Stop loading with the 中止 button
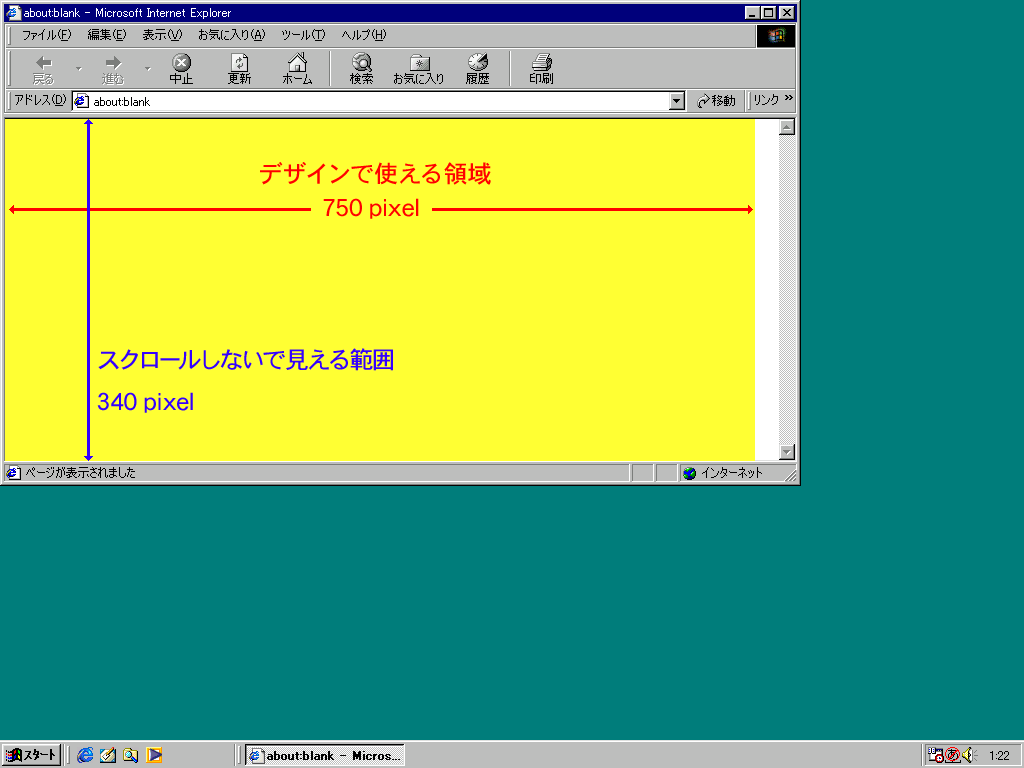Image resolution: width=1024 pixels, height=768 pixels. [x=181, y=69]
